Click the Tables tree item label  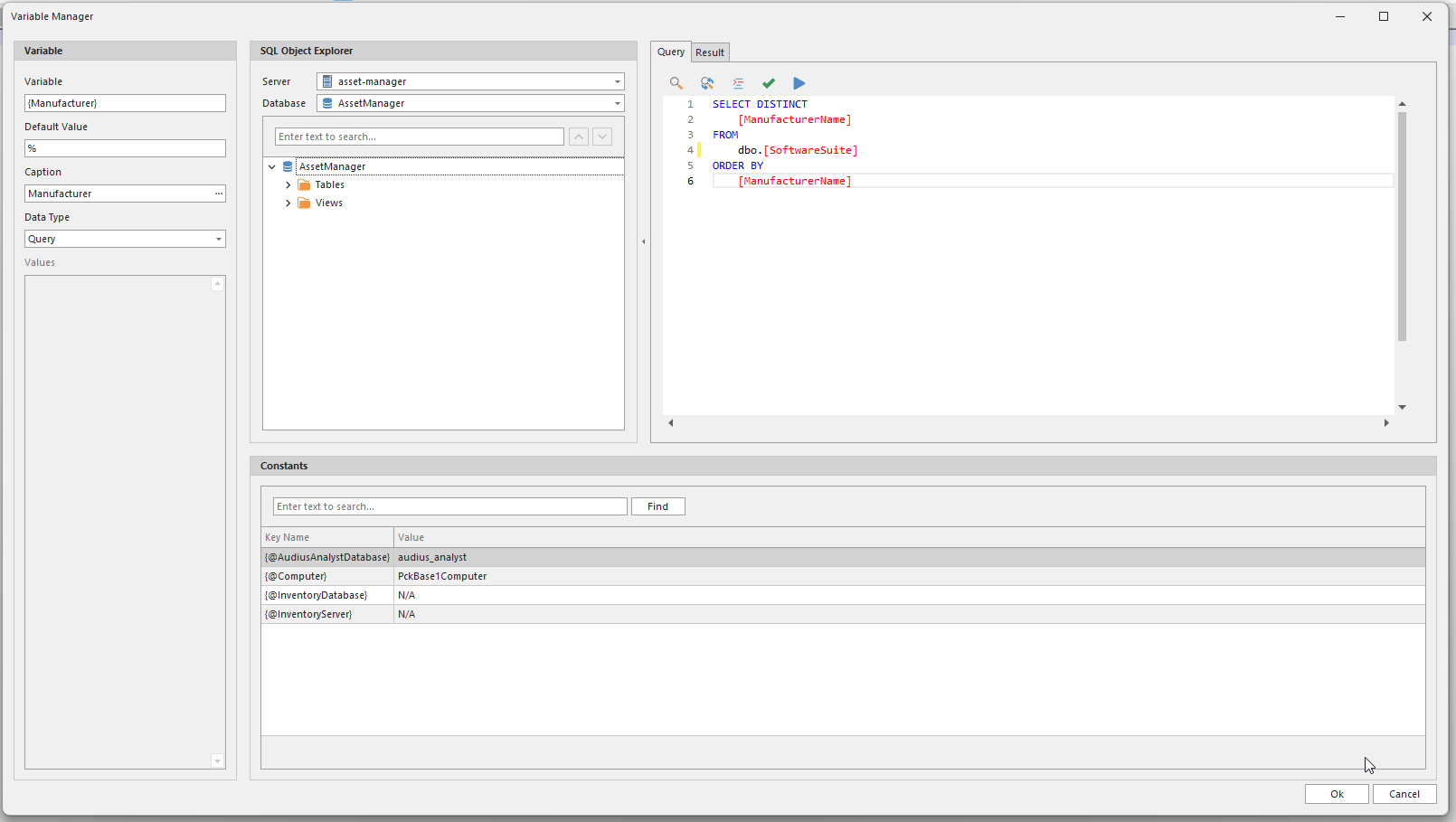click(329, 184)
